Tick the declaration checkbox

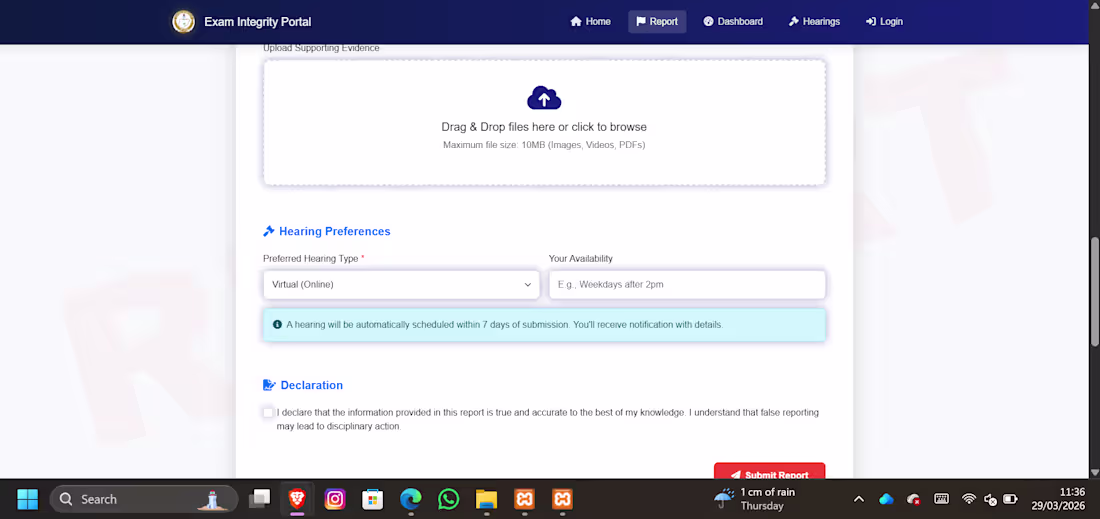(268, 412)
